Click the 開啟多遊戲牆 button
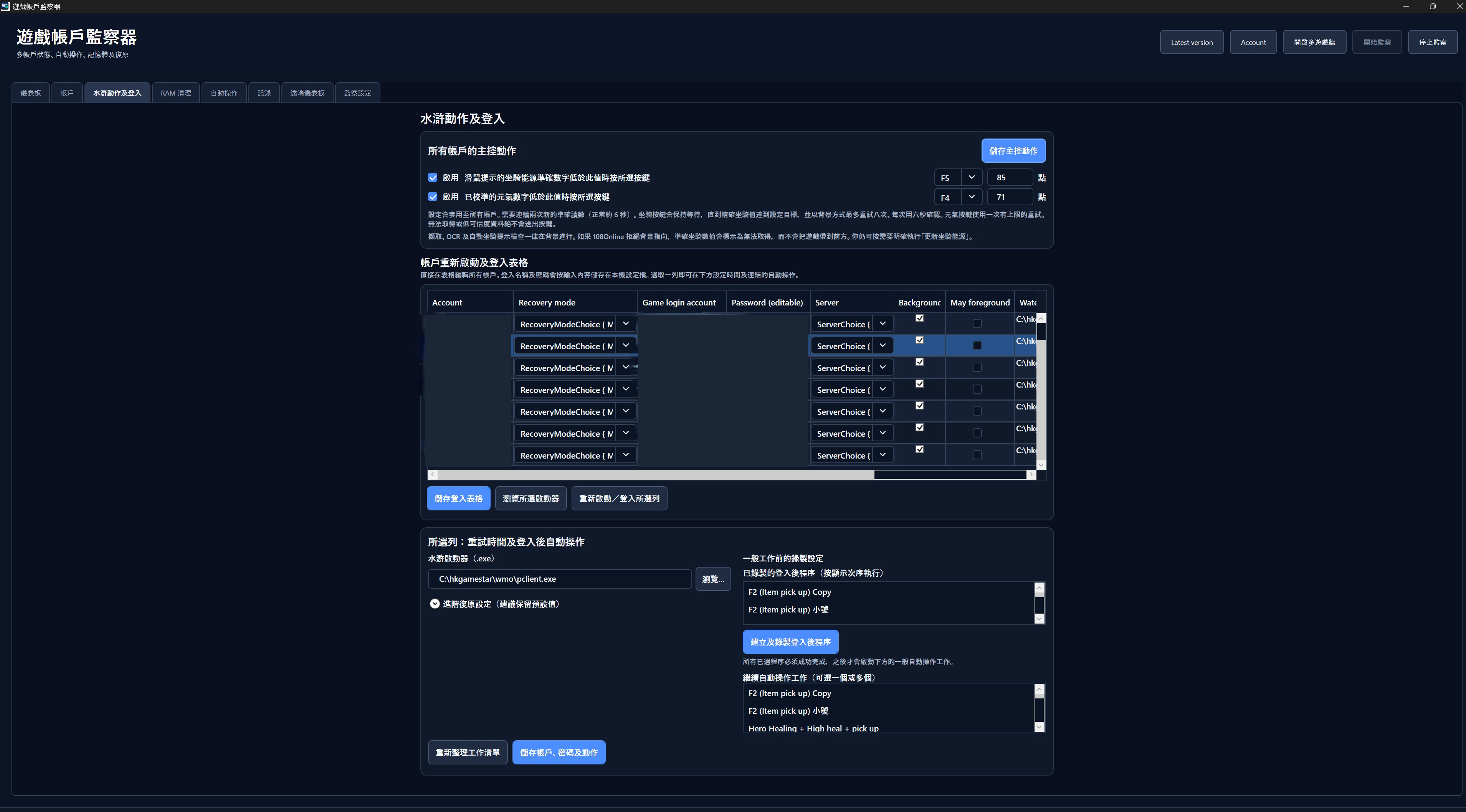Viewport: 1466px width, 812px height. pos(1315,42)
